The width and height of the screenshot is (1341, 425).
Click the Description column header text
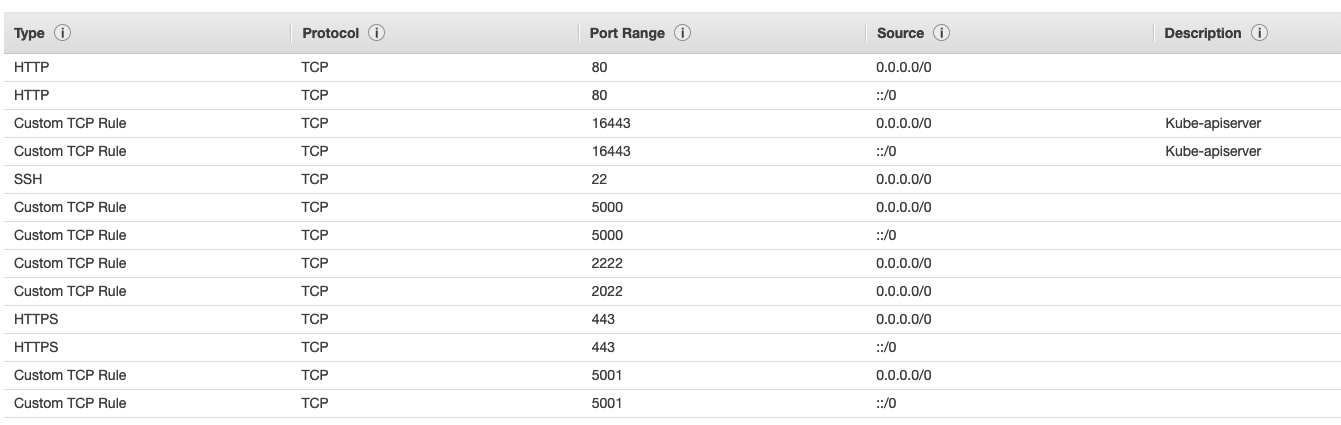pyautogui.click(x=1204, y=34)
